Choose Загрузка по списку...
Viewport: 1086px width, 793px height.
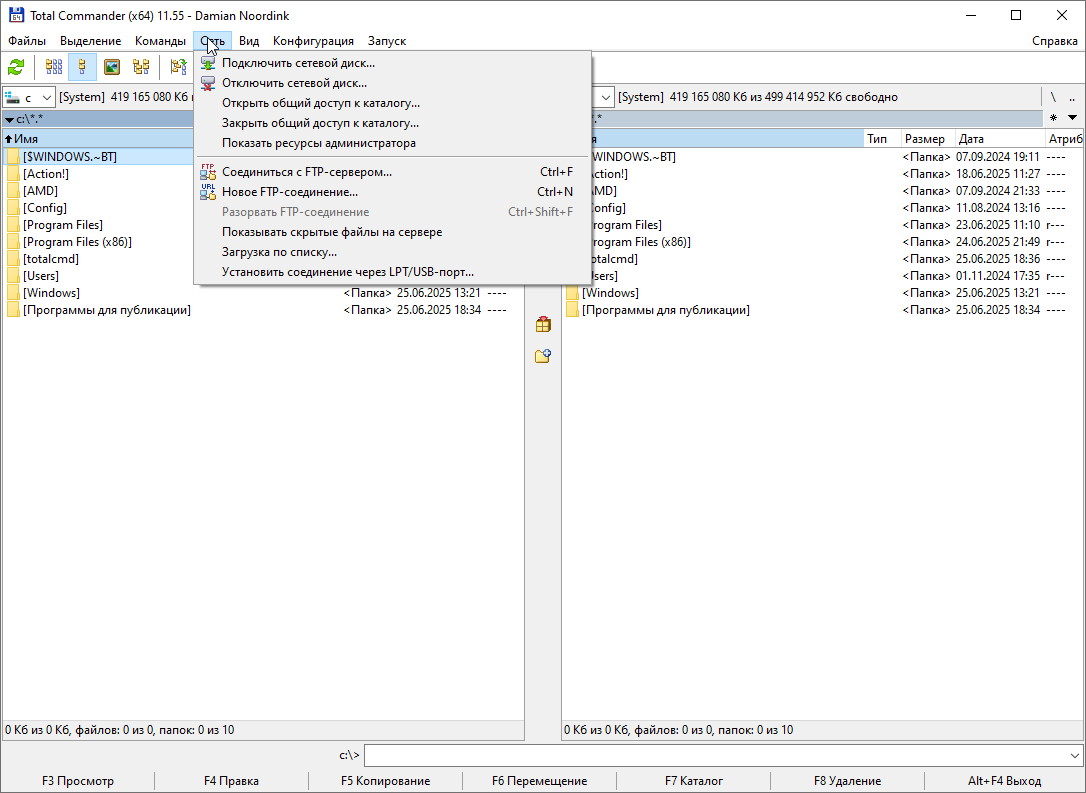(393, 252)
